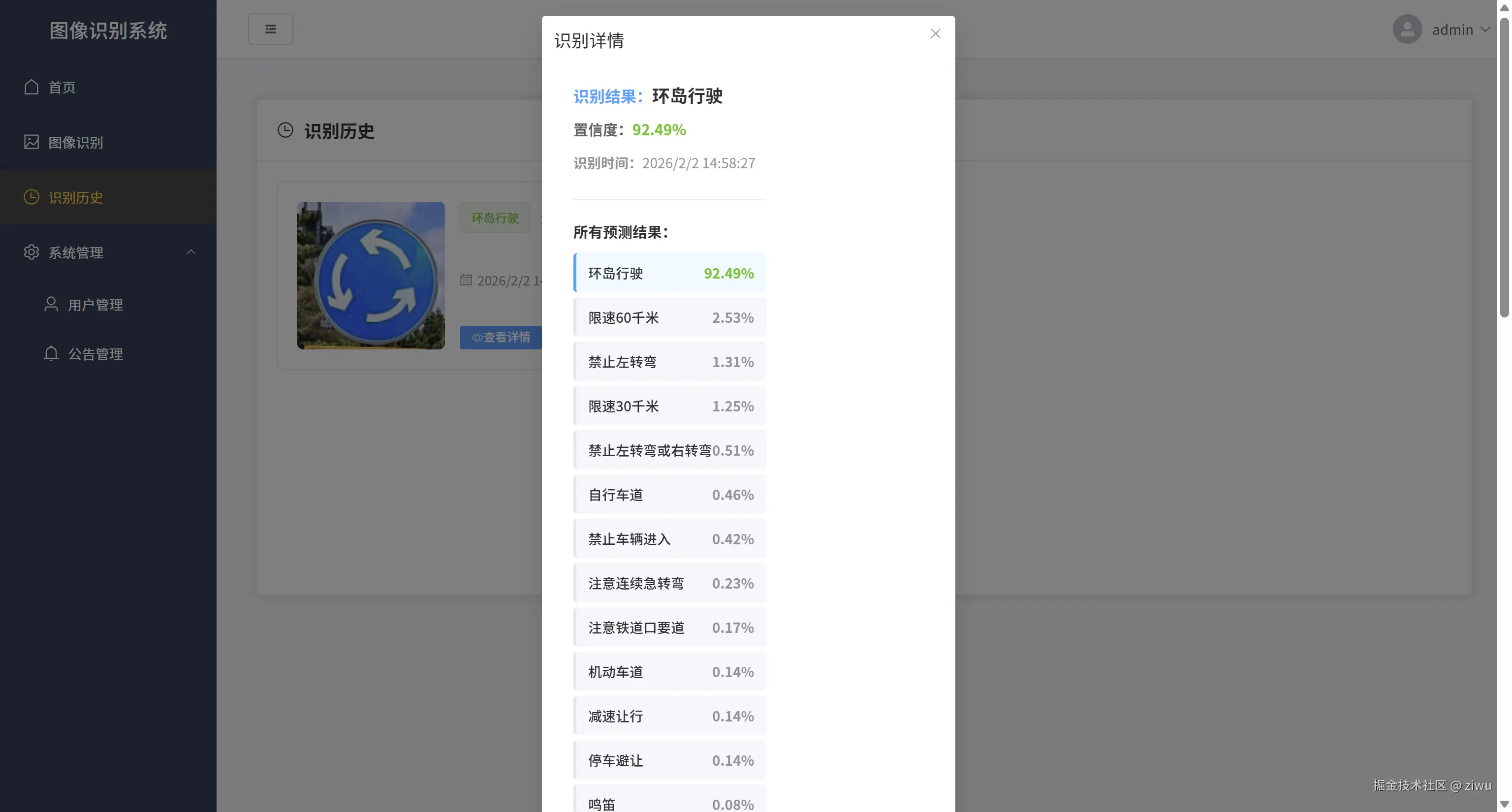Viewport: 1512px width, 812px height.
Task: Close the 识别详情 dialog
Action: (x=935, y=33)
